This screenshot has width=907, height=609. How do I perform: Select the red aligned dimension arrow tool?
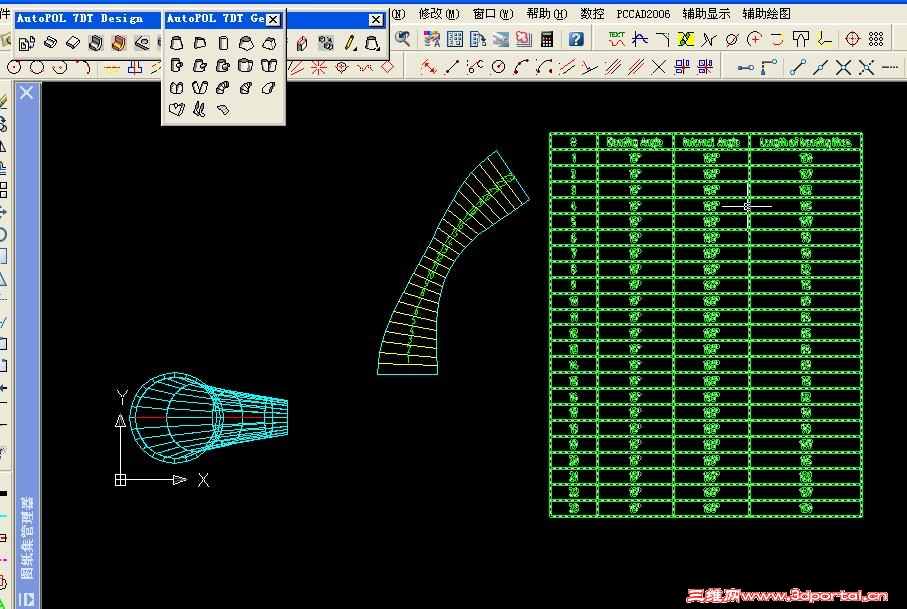tap(429, 68)
